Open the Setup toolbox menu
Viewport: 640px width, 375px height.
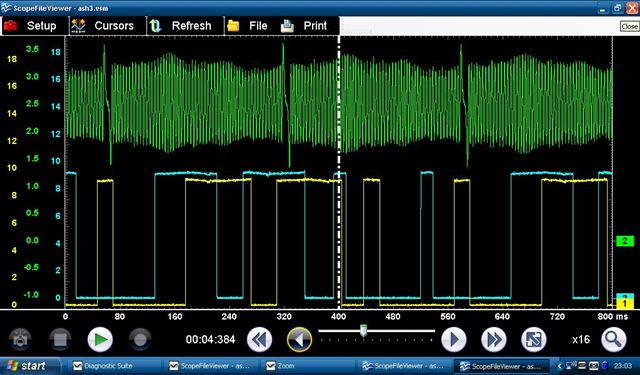point(34,26)
